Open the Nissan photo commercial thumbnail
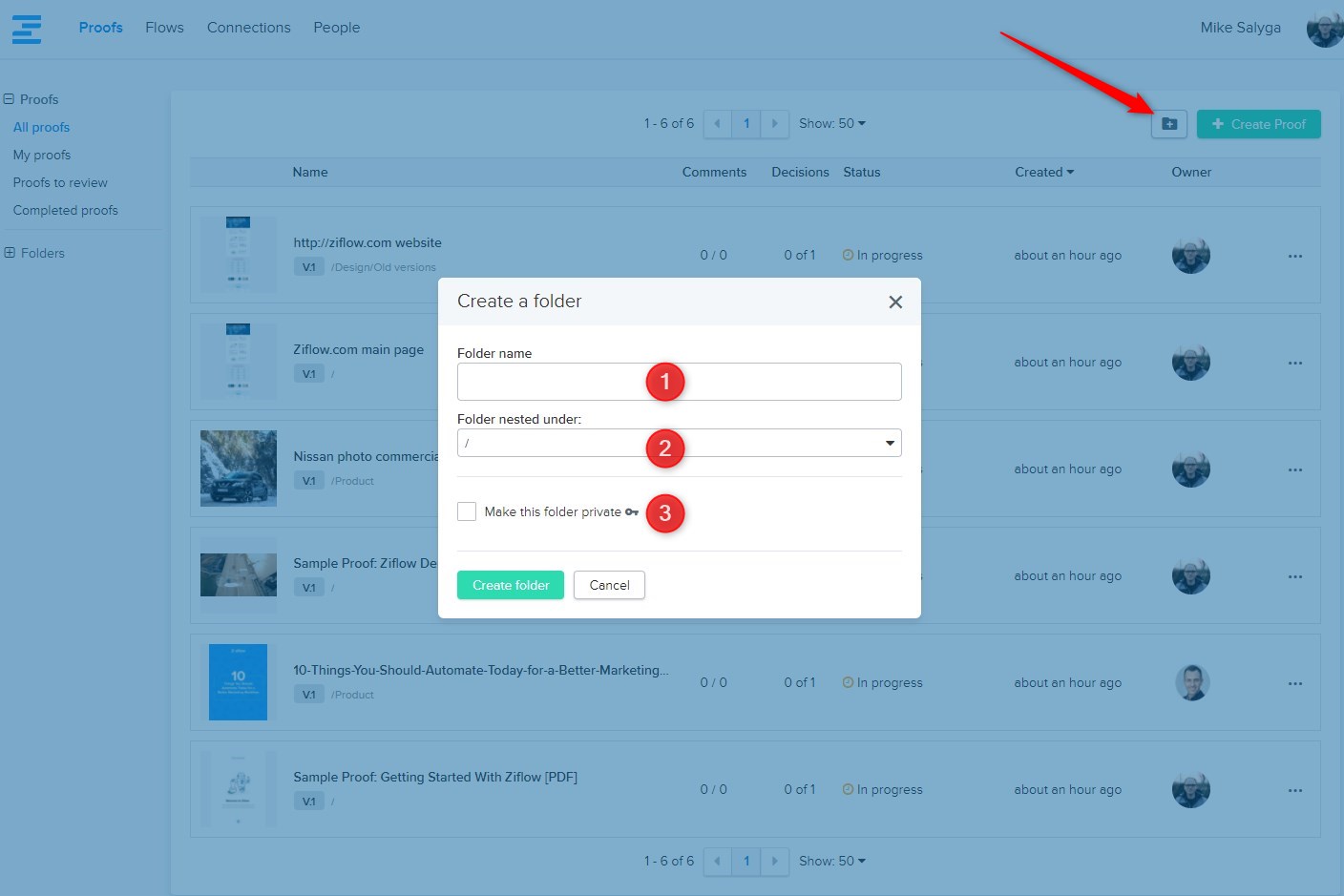 coord(239,468)
